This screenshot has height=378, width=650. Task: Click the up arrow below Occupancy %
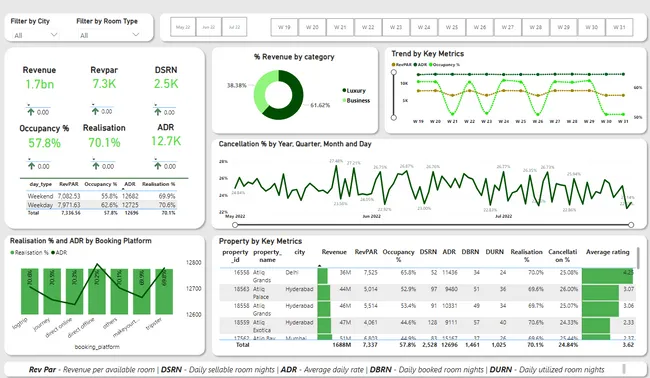pyautogui.click(x=32, y=166)
